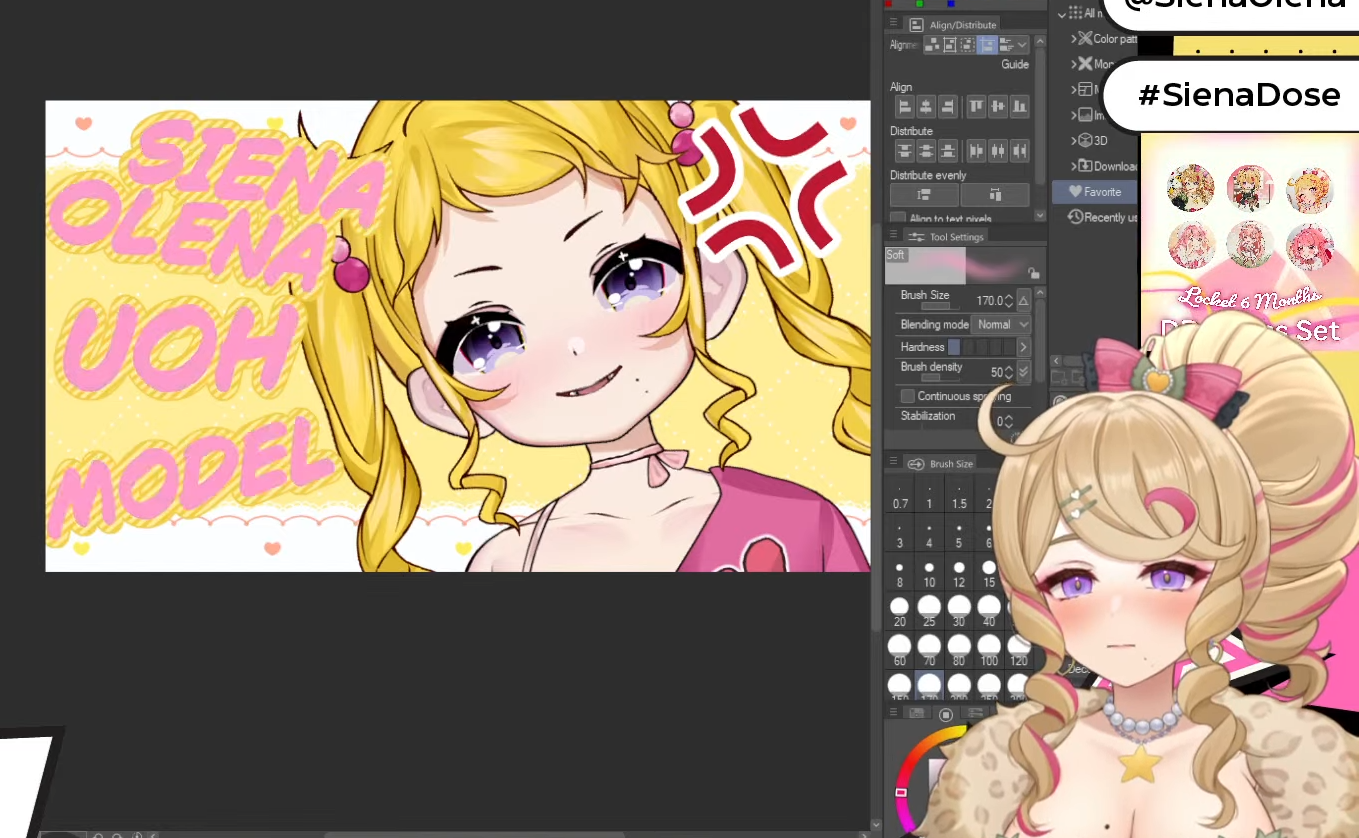
Task: Click the Align bottom edges icon
Action: 1019,106
